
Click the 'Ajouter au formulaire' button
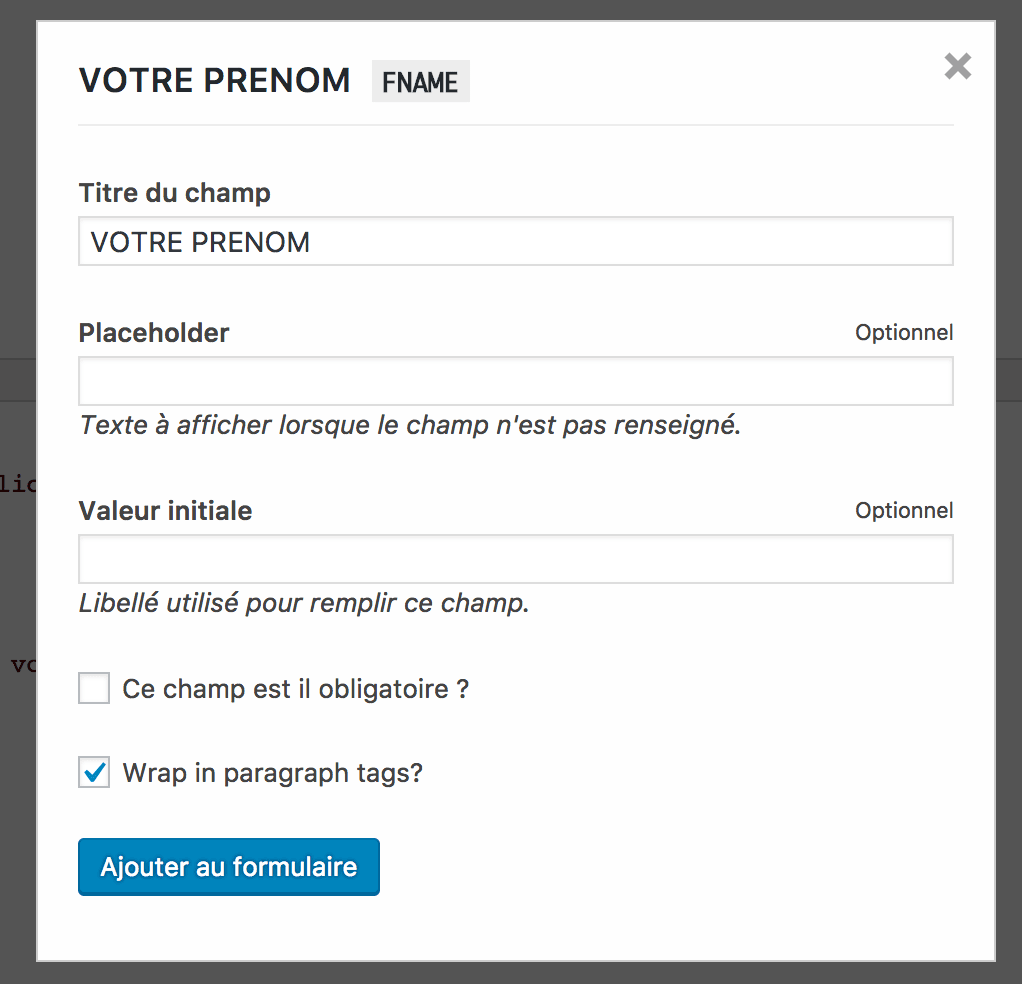coord(228,866)
